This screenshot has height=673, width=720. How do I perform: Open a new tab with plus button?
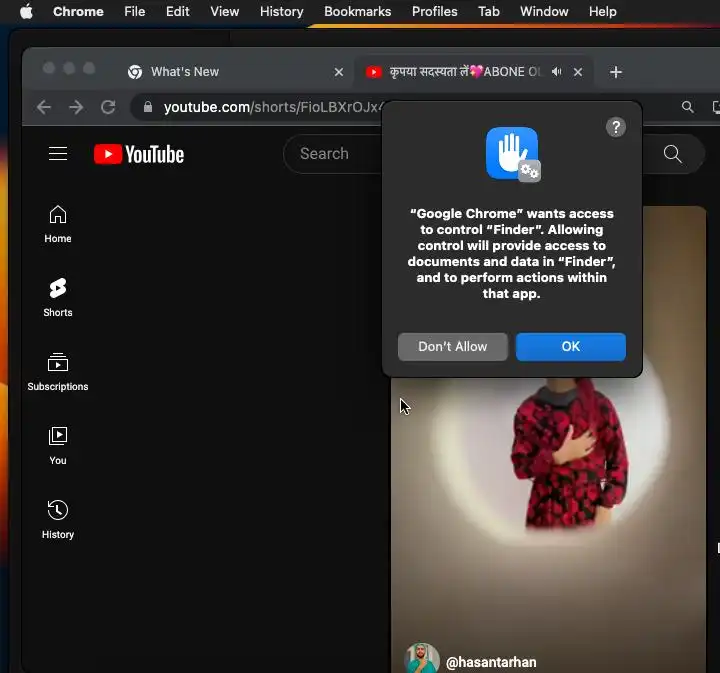coord(616,72)
